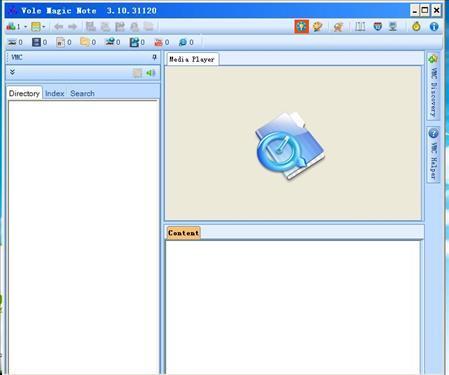Click the Content tab button

(x=183, y=233)
